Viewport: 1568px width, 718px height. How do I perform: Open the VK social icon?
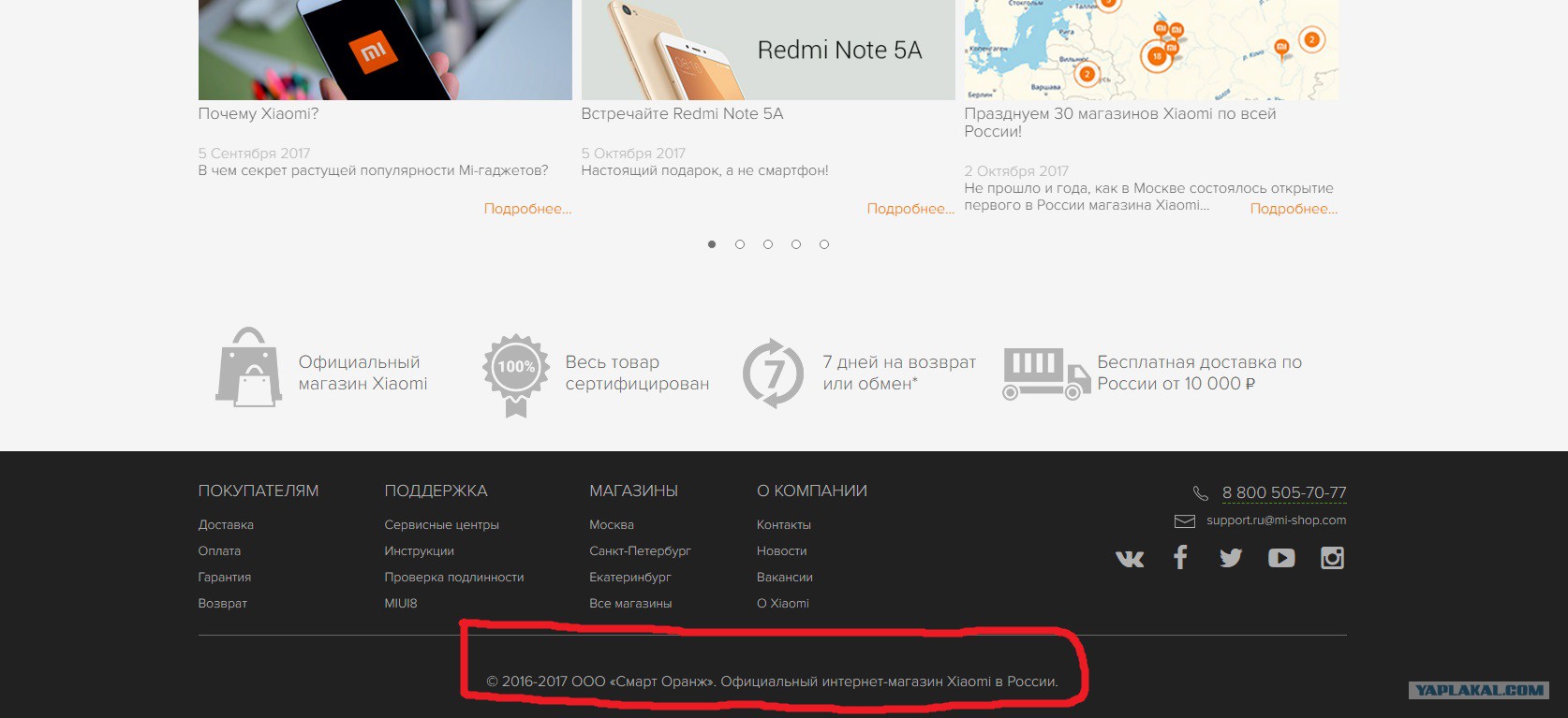click(x=1130, y=559)
